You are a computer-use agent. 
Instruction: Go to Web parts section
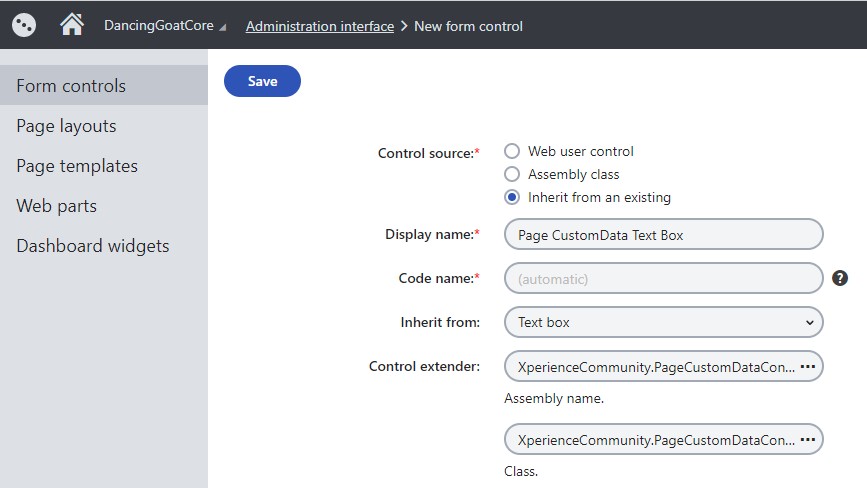(x=56, y=206)
